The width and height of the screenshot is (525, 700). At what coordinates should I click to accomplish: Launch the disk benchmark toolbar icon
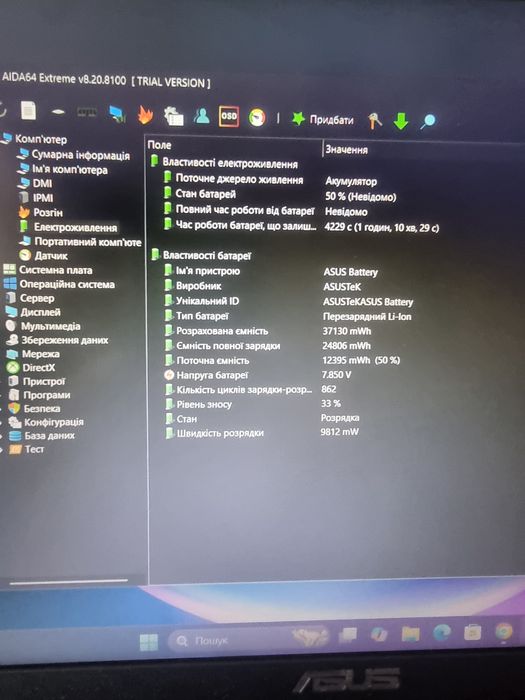pyautogui.click(x=58, y=112)
